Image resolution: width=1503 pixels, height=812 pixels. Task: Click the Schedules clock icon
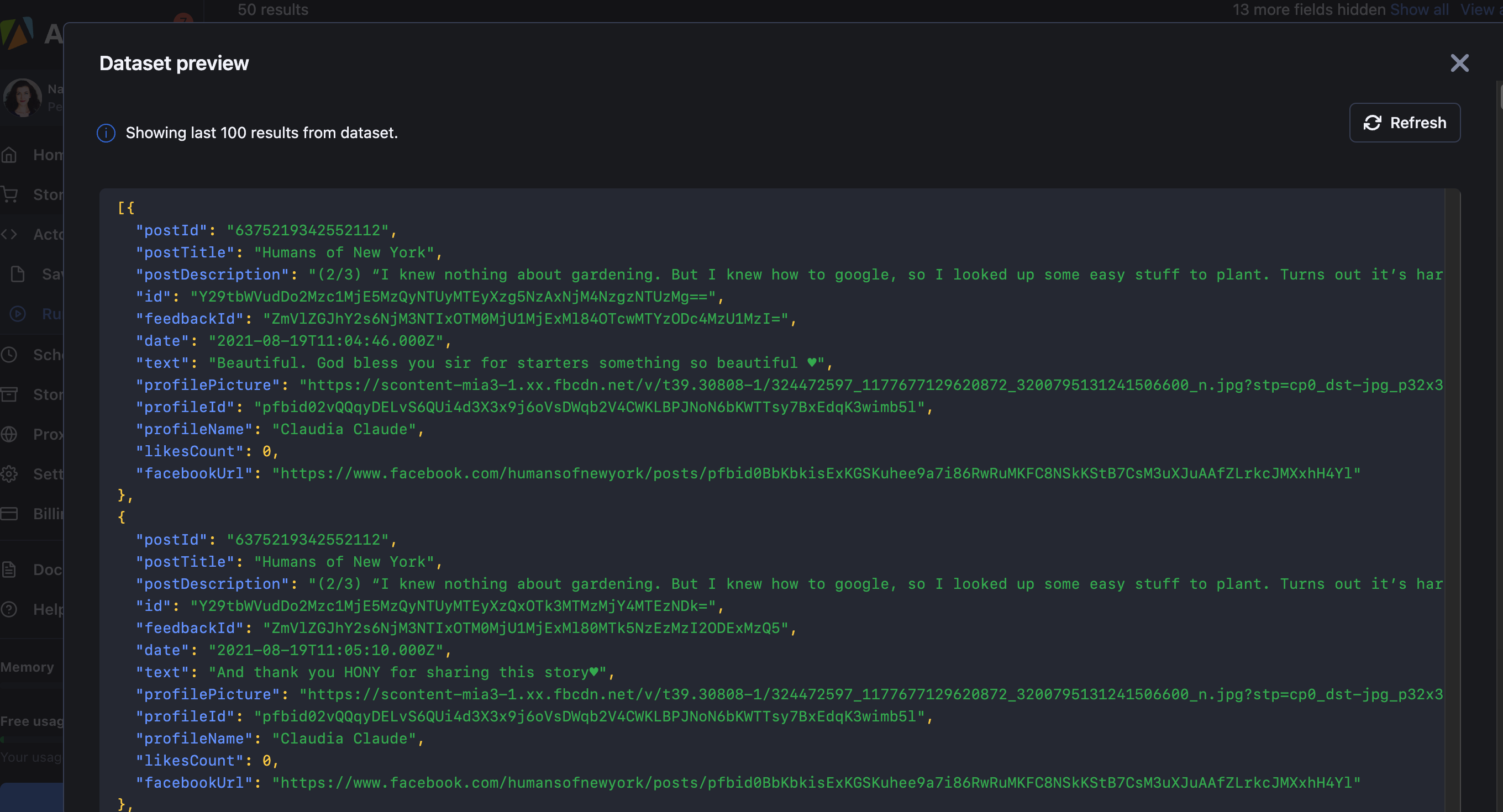pyautogui.click(x=9, y=354)
